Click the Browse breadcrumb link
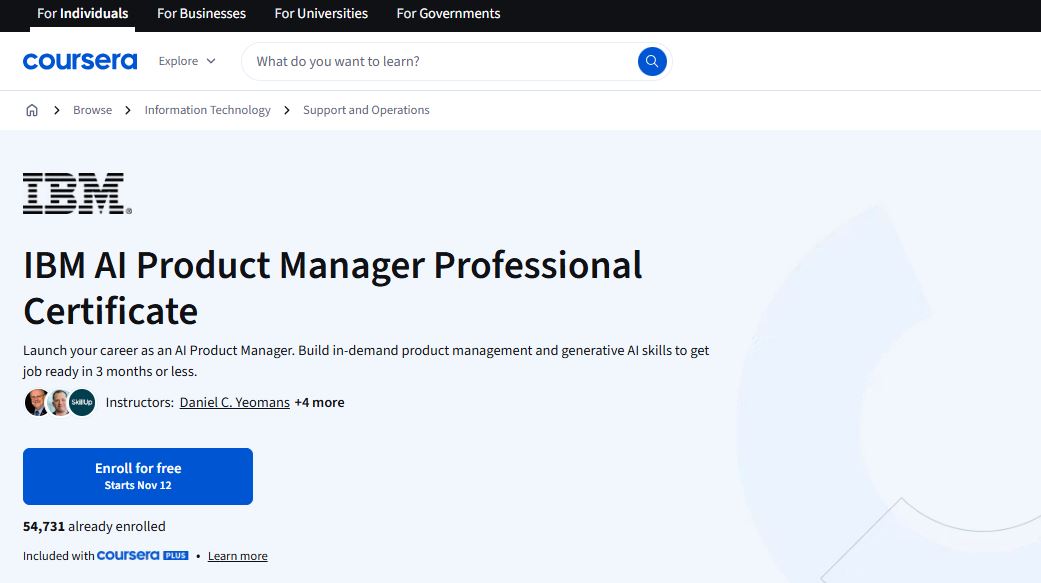 [92, 110]
